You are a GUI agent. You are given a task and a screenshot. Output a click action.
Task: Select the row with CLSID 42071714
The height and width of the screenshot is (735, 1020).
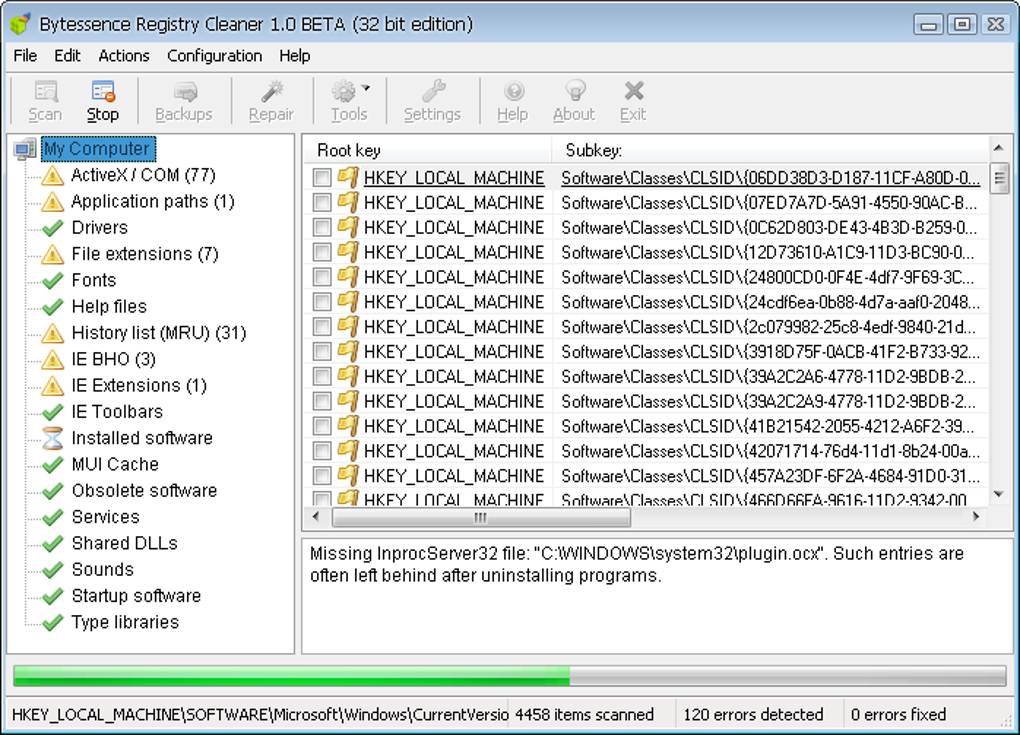click(x=646, y=451)
